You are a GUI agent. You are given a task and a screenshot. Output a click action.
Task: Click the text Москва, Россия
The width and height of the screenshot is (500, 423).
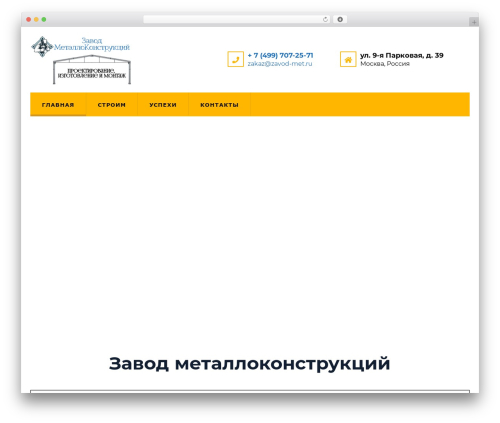click(385, 64)
